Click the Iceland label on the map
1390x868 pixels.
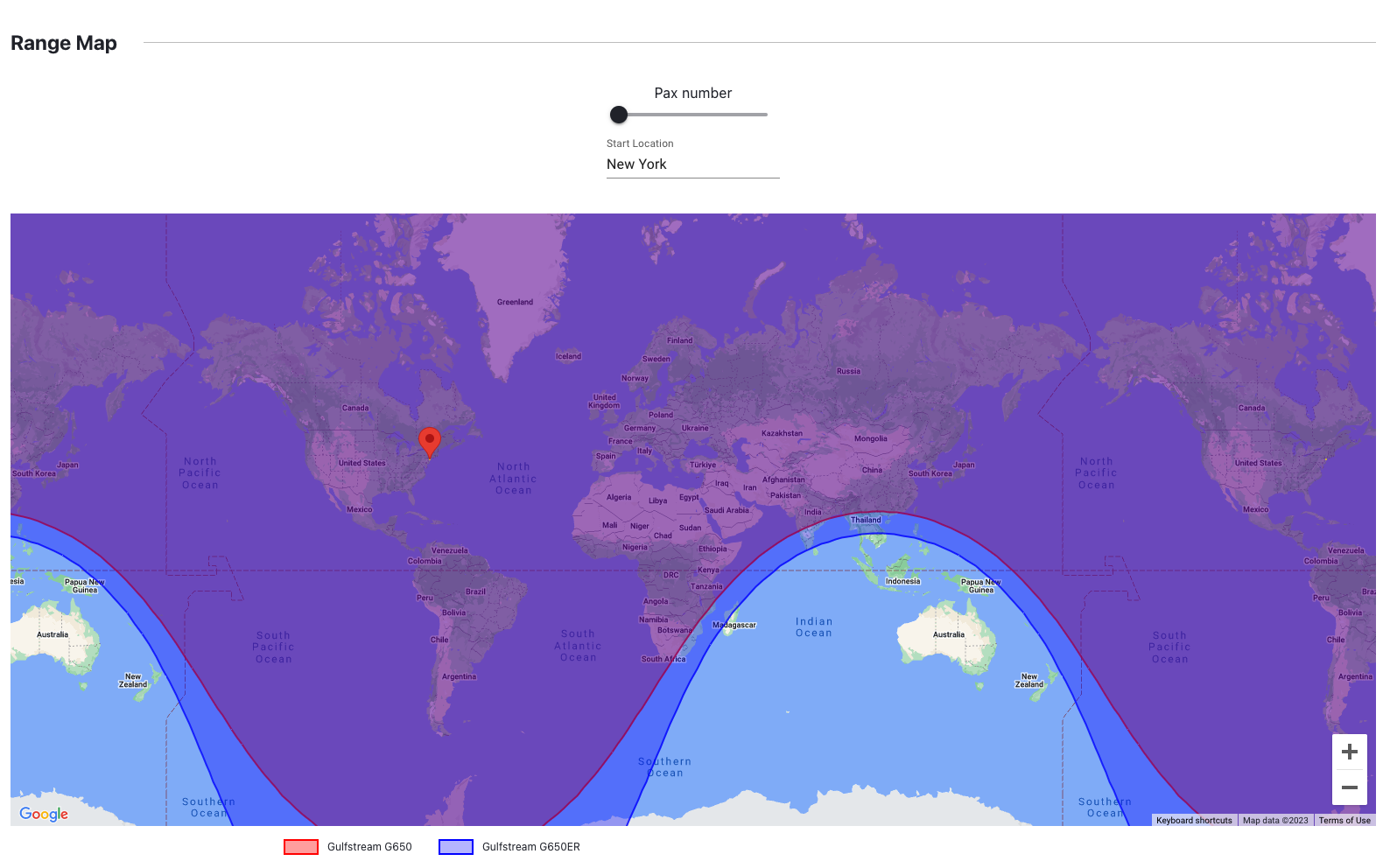[568, 356]
